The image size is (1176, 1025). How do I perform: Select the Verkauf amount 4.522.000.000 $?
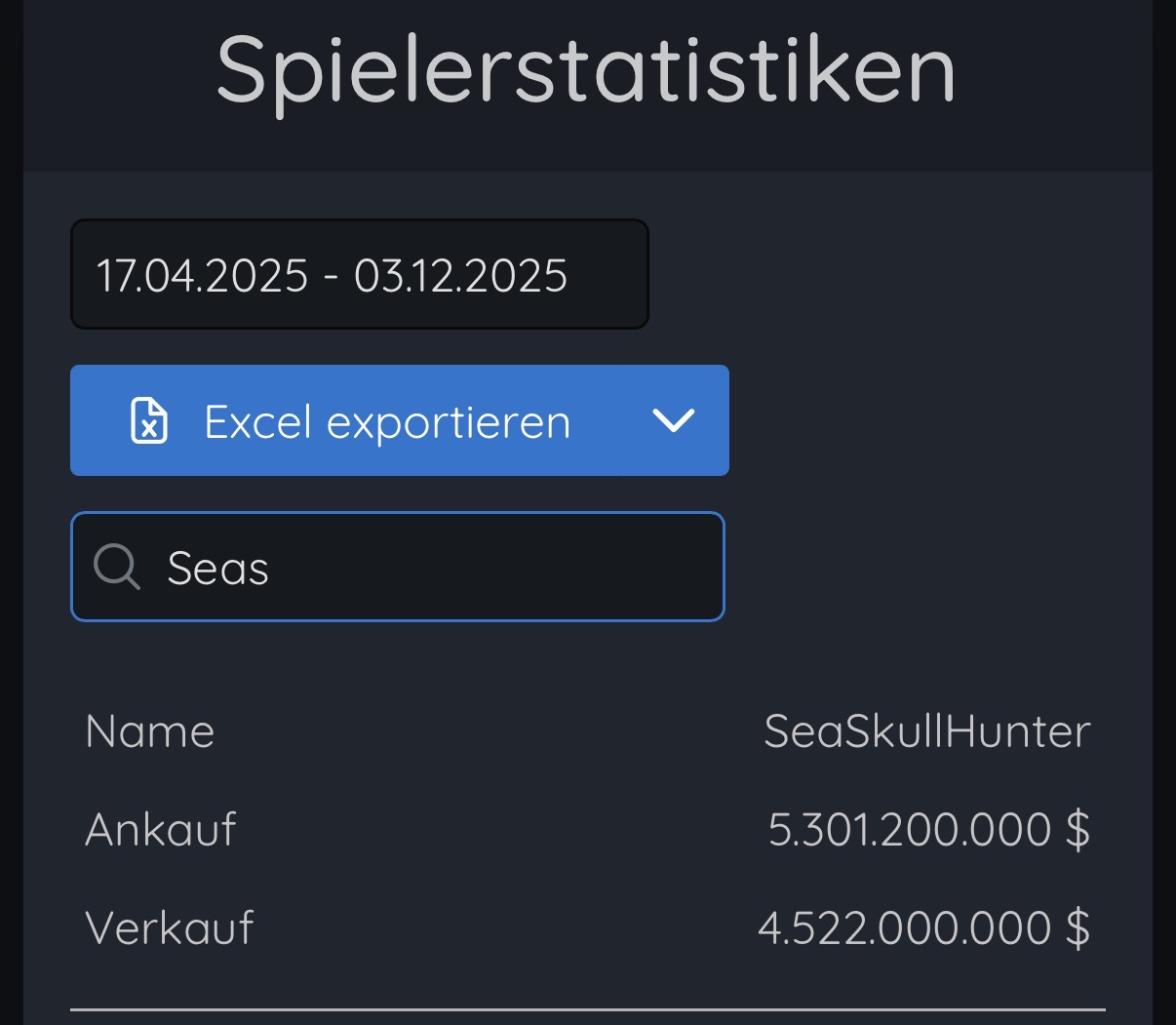[924, 927]
